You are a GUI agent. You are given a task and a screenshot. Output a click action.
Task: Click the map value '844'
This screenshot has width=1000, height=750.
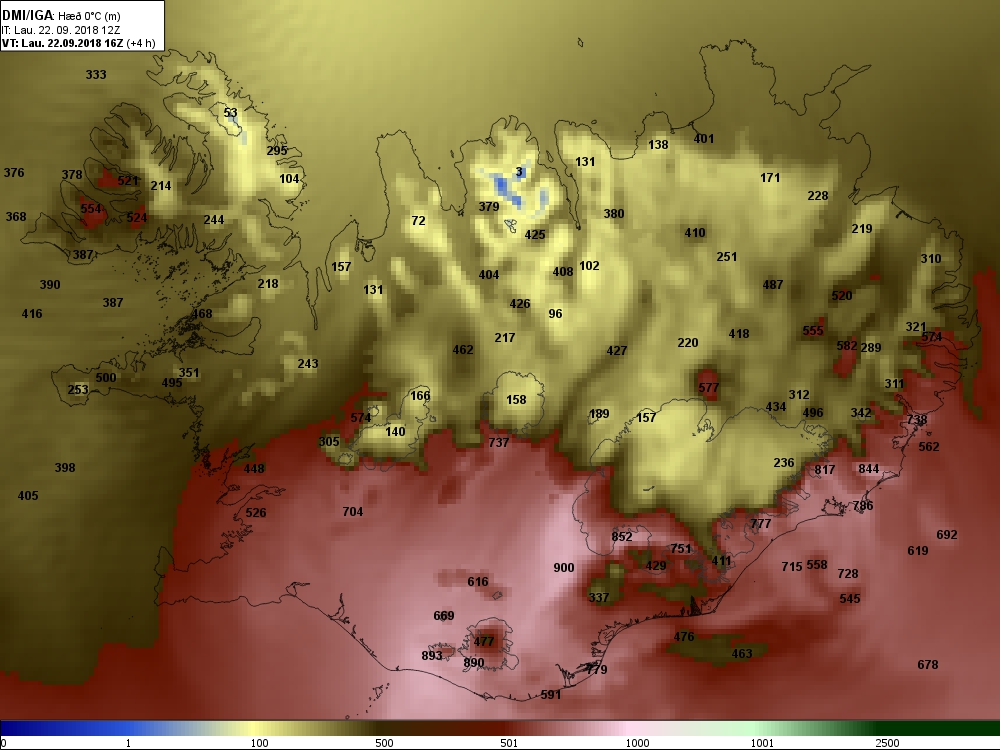coord(869,469)
